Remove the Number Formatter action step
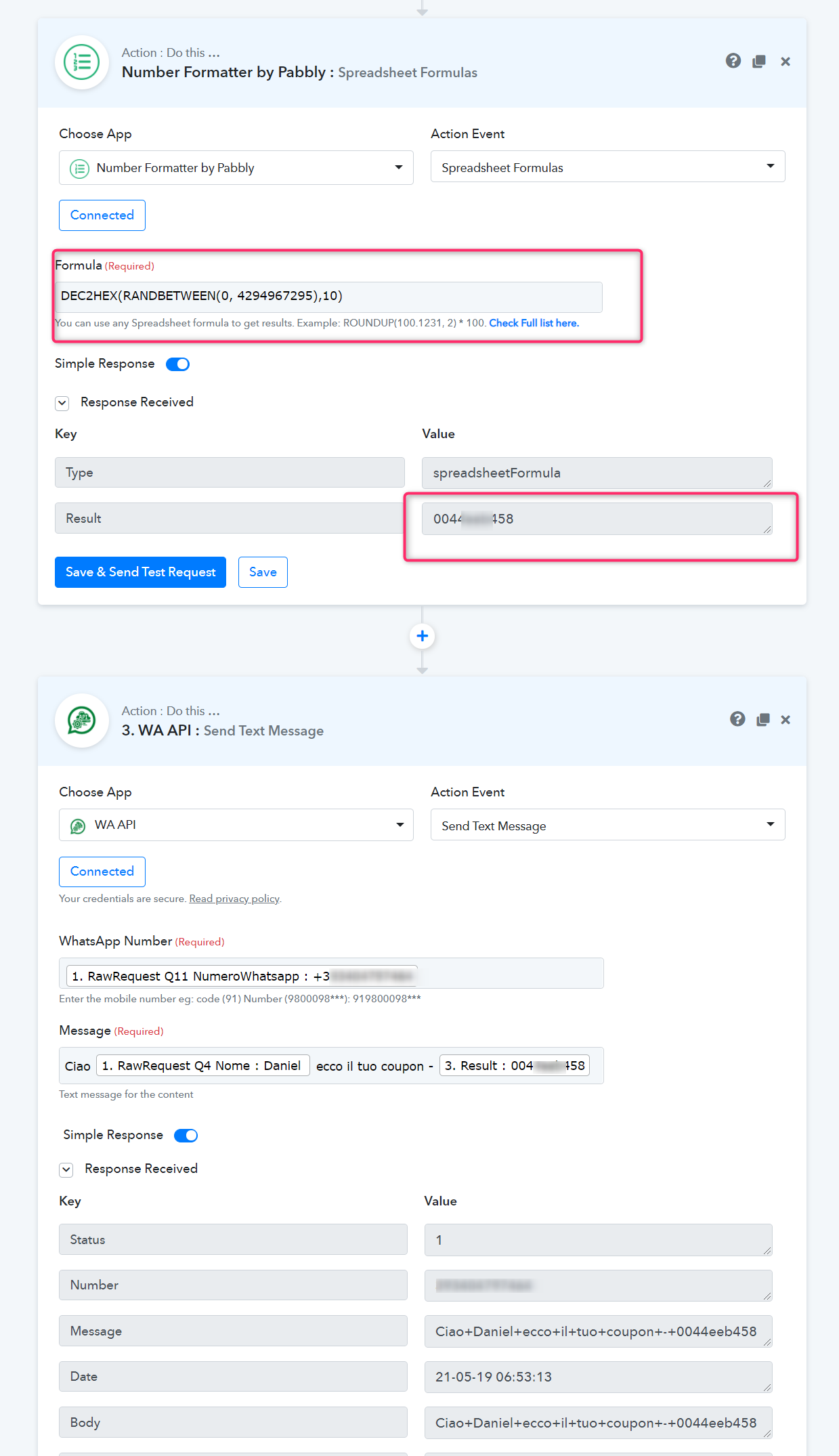This screenshot has width=839, height=1456. coord(786,62)
